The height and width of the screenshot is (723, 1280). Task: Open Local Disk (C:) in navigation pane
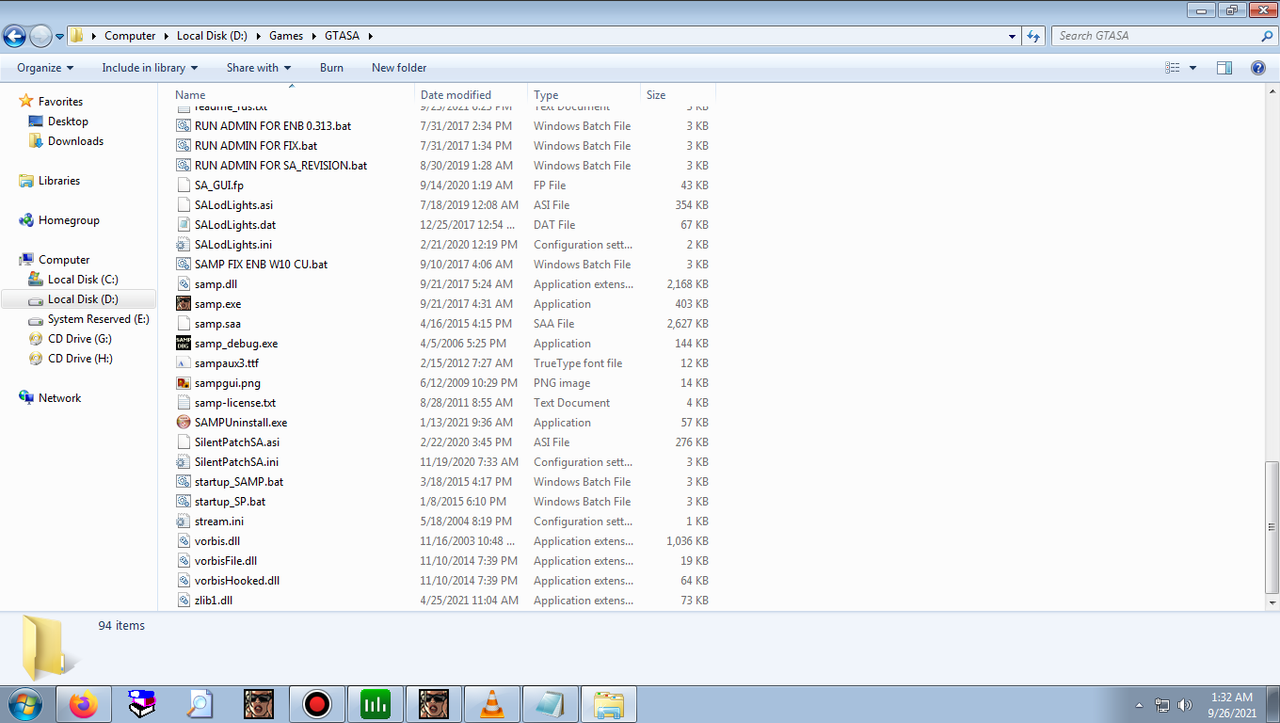[x=83, y=280]
